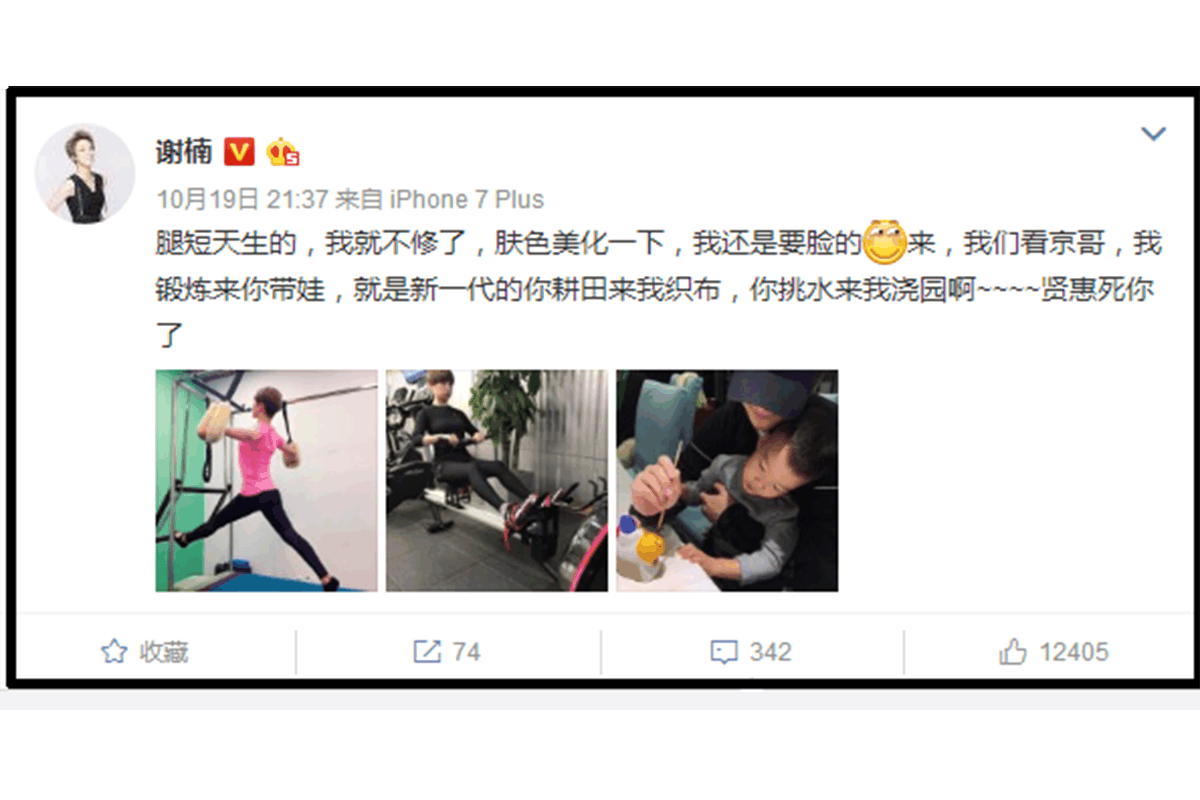Click the post text body

pyautogui.click(x=658, y=290)
